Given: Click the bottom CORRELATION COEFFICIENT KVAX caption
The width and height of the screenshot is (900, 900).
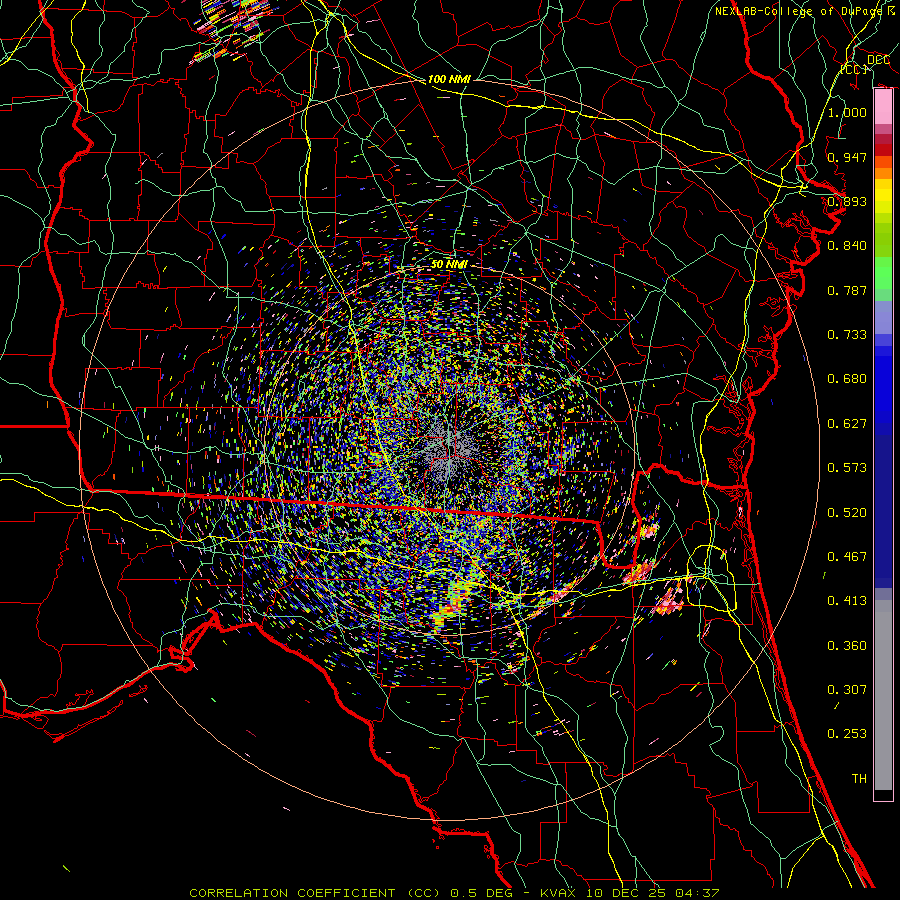Looking at the screenshot, I should pyautogui.click(x=454, y=893).
